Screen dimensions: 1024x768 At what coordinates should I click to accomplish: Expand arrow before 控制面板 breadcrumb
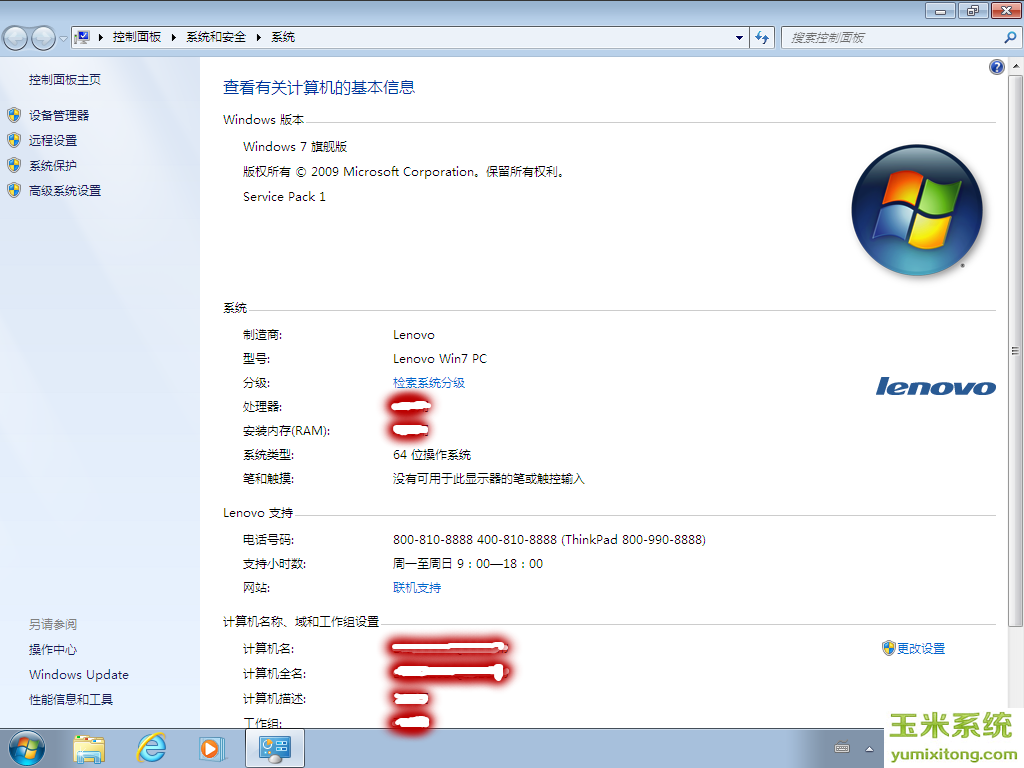(x=101, y=37)
